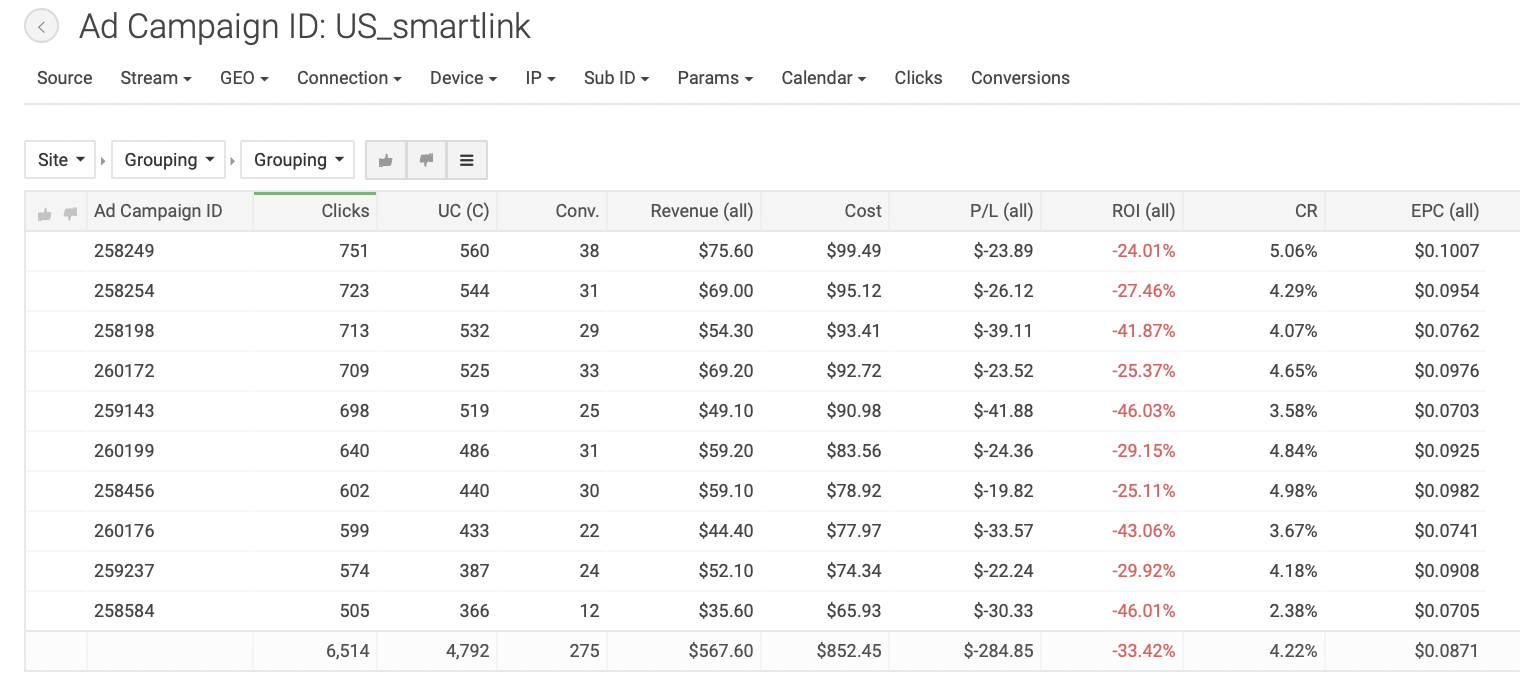Screen dimensions: 1520x688
Task: Click the thumbs down toolbar button
Action: 426,160
